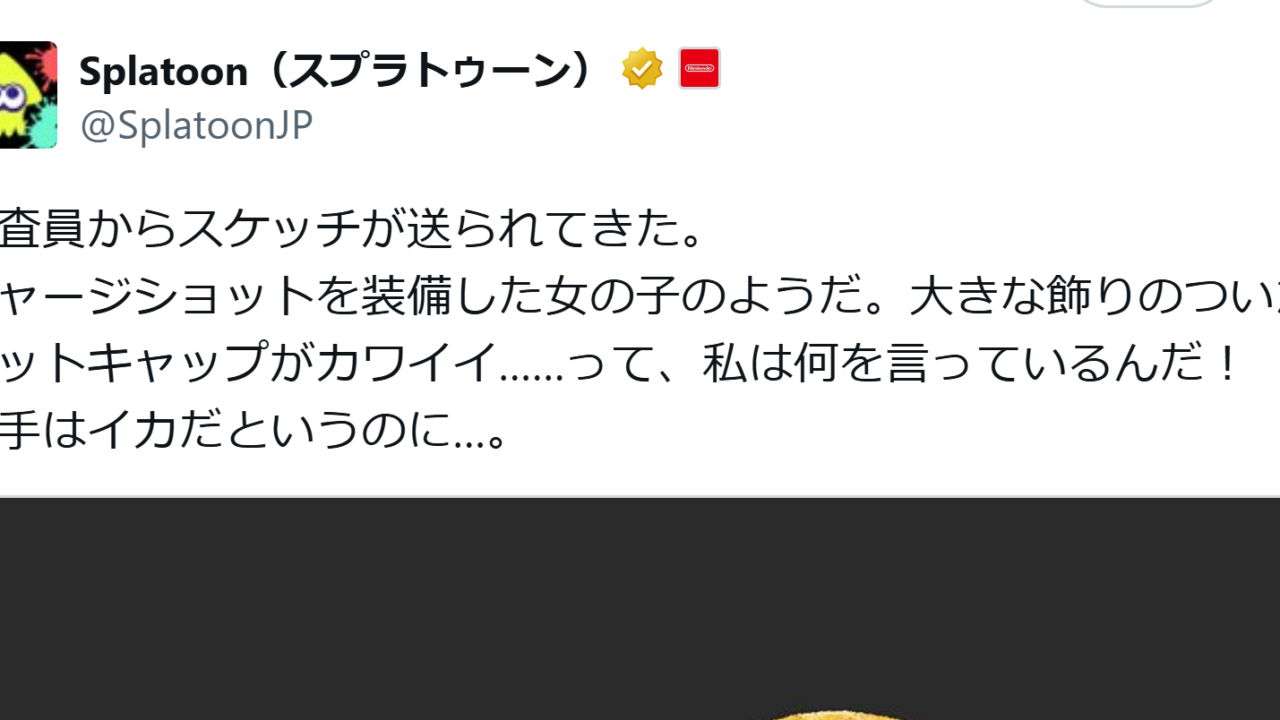The image size is (1280, 720).
Task: Click the tweet line with ットキャップがカワイイ
Action: pos(620,364)
